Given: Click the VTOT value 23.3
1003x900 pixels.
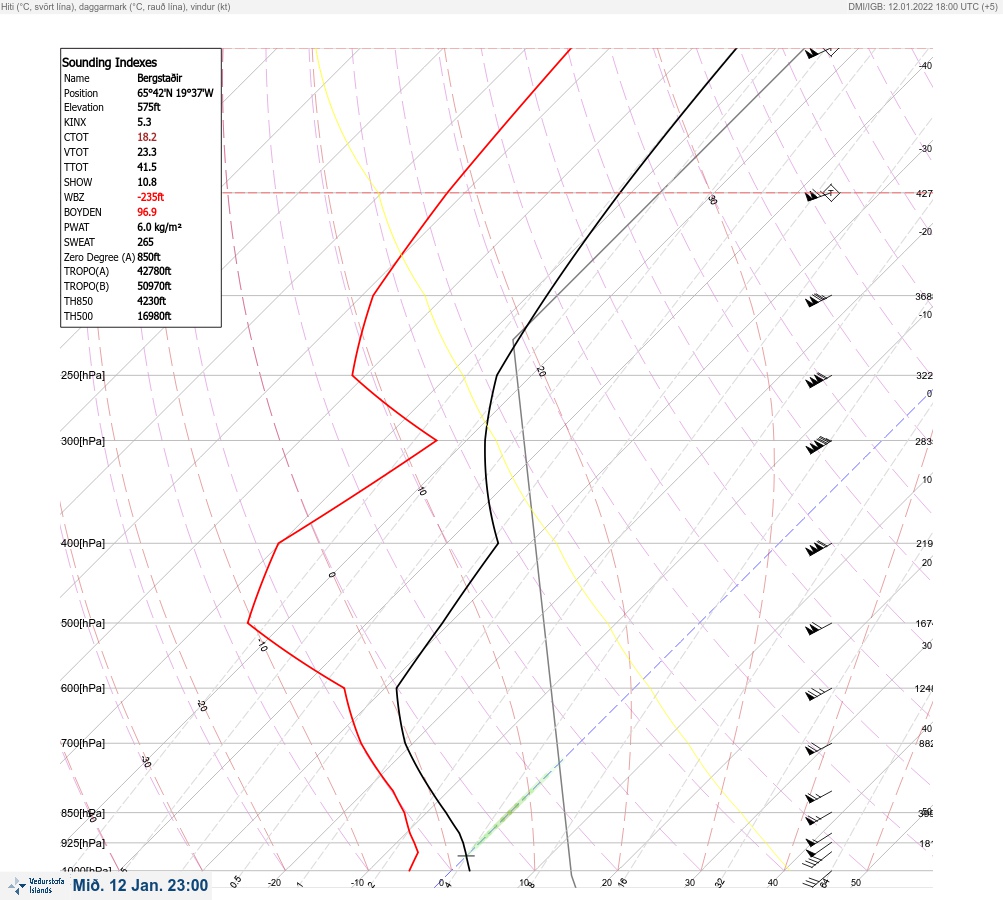Looking at the screenshot, I should tap(147, 152).
